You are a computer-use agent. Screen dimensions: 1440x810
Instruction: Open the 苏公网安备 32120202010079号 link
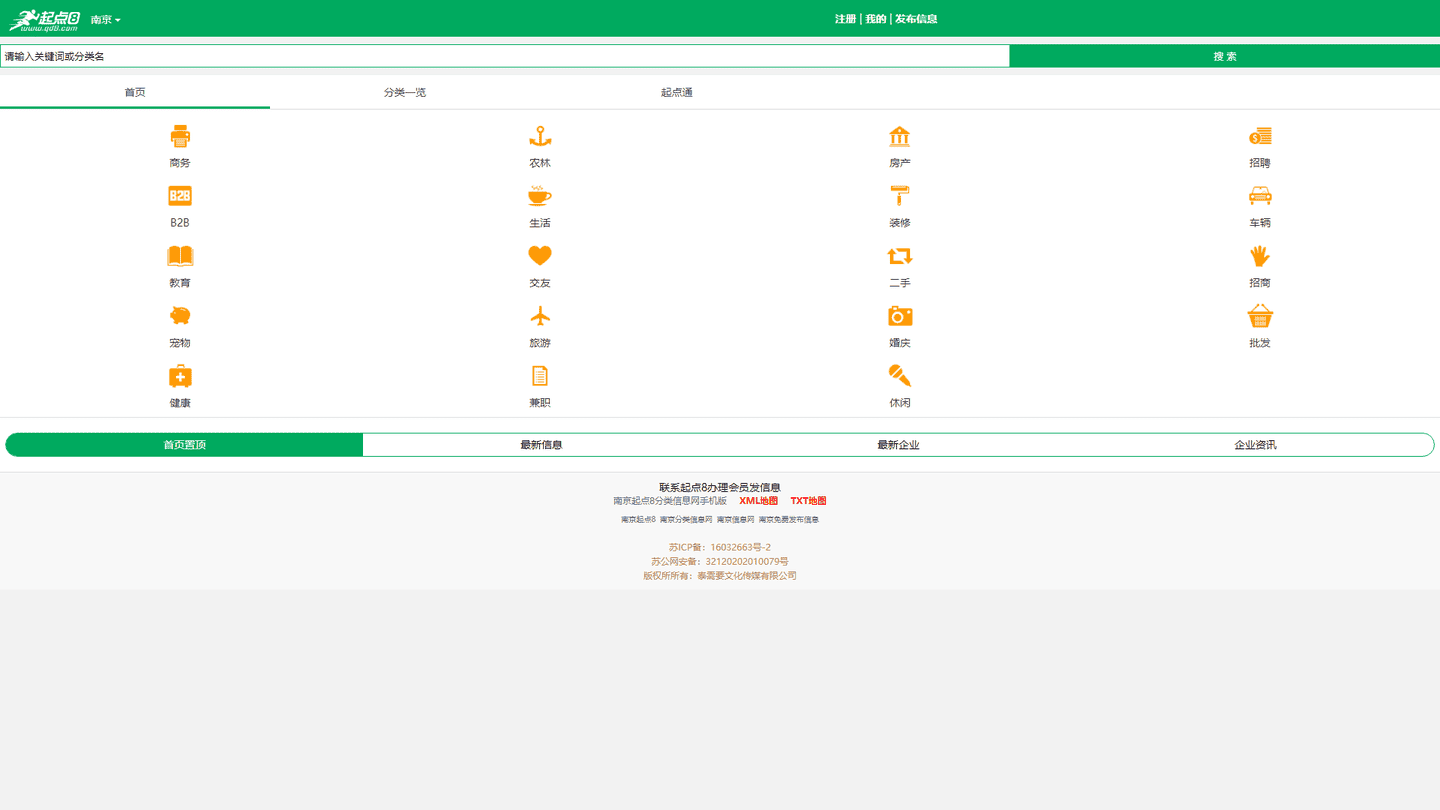720,562
